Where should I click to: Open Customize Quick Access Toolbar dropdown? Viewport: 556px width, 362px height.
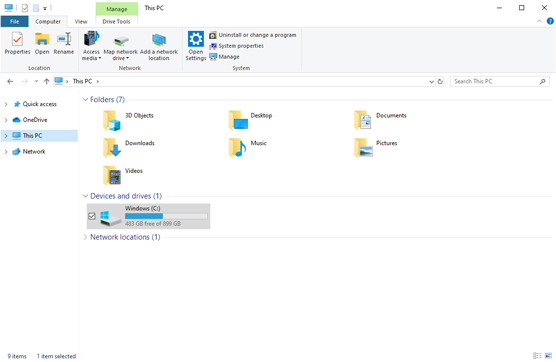[45, 8]
